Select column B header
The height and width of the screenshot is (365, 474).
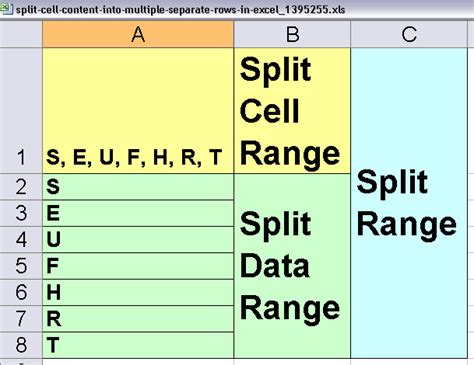click(x=292, y=34)
